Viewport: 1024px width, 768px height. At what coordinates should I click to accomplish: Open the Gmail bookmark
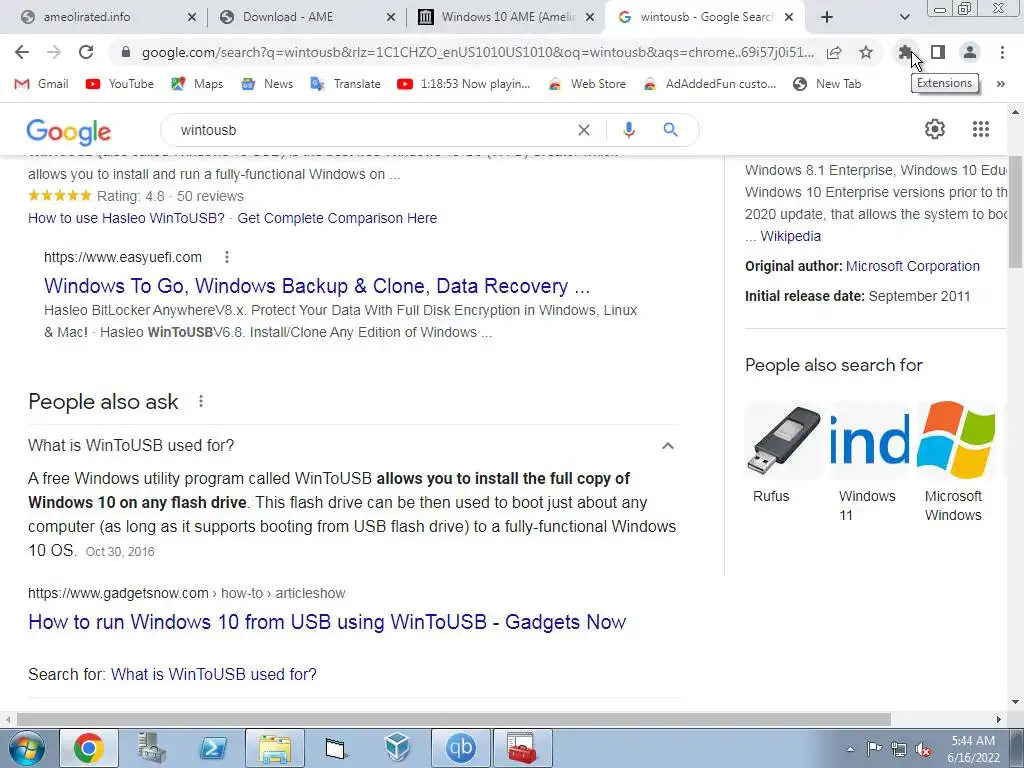(42, 84)
